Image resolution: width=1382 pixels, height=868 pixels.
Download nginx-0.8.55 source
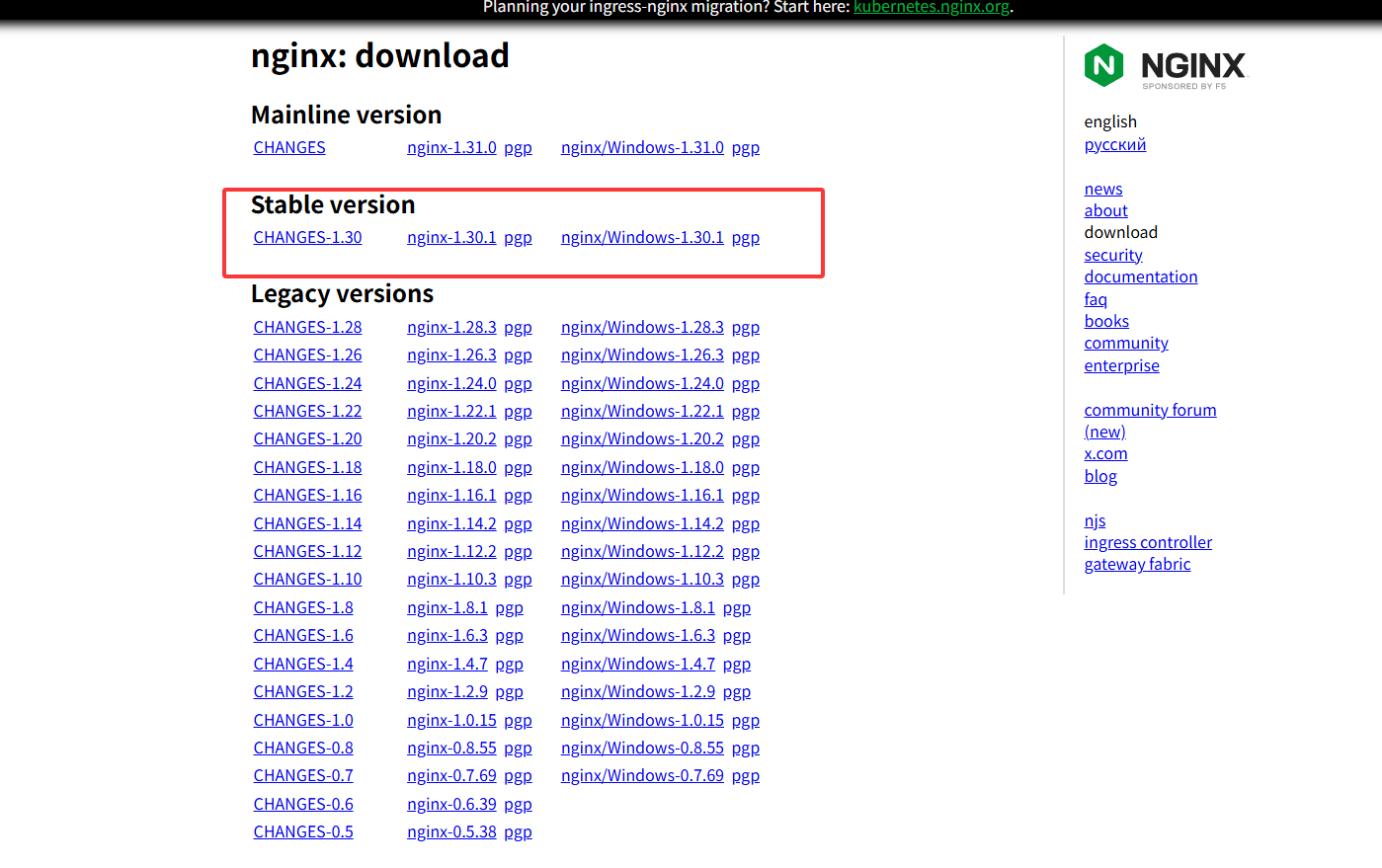point(451,748)
